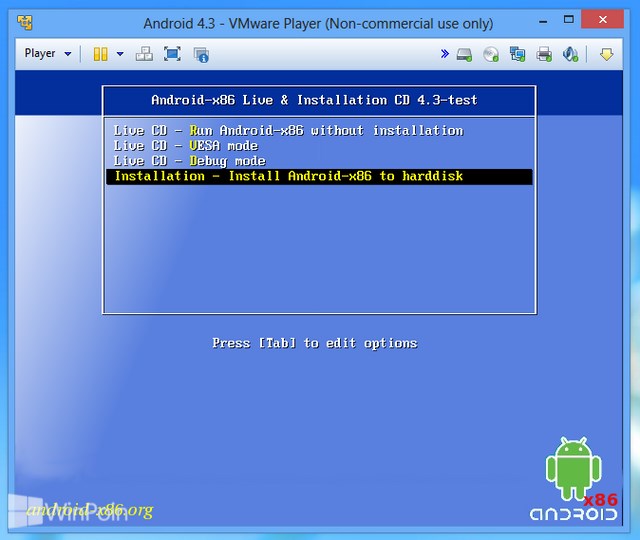Select Live CD Run Android-x86 without installation
The width and height of the screenshot is (640, 540).
tap(288, 131)
